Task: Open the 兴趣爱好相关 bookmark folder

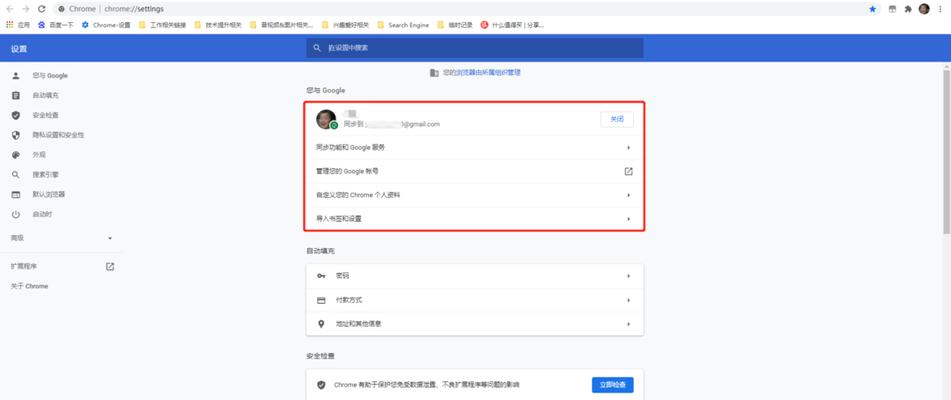Action: (345, 25)
